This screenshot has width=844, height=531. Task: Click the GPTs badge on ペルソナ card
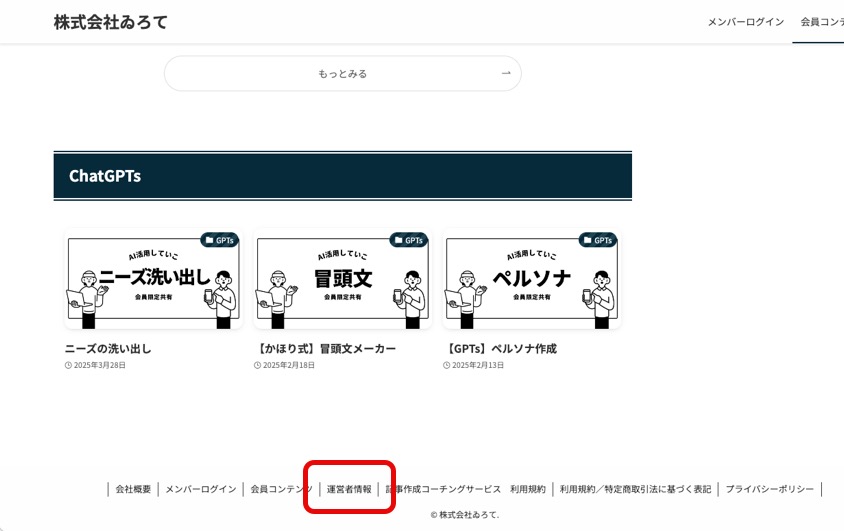597,240
